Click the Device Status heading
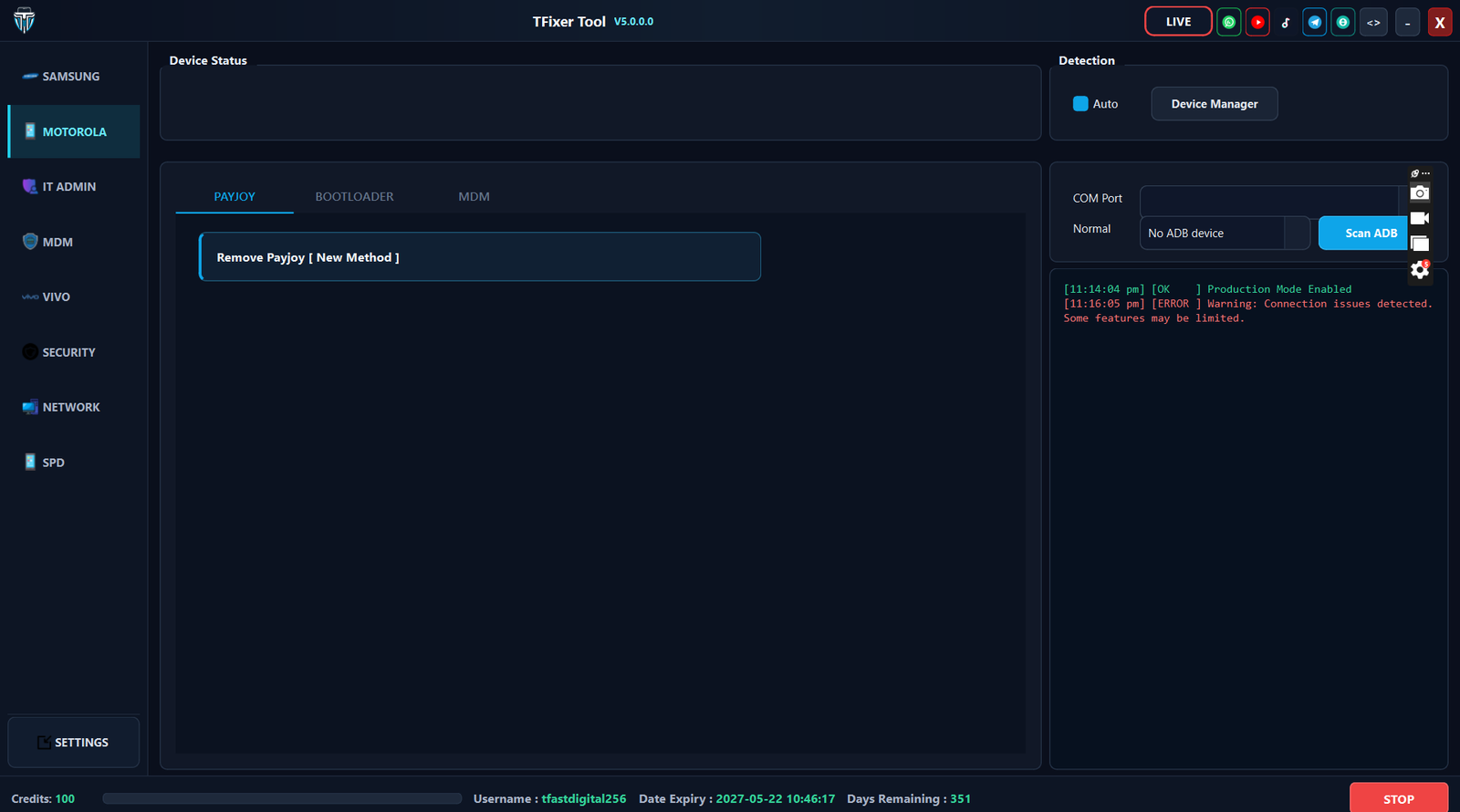Screen dimensions: 1460x812 tap(208, 60)
